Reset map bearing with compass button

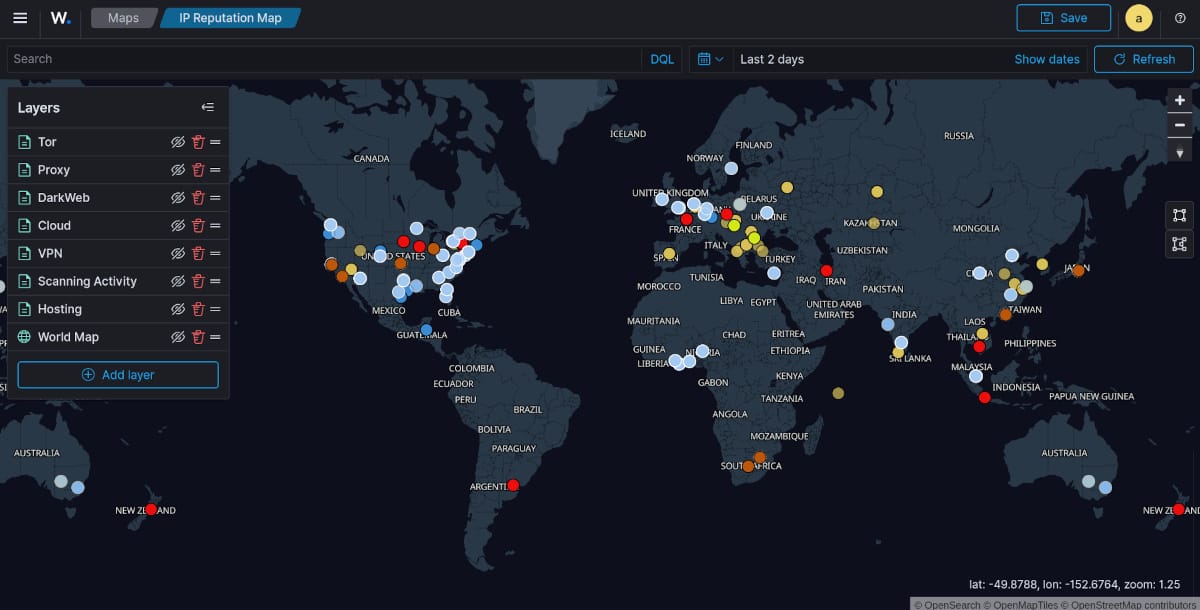[1180, 151]
